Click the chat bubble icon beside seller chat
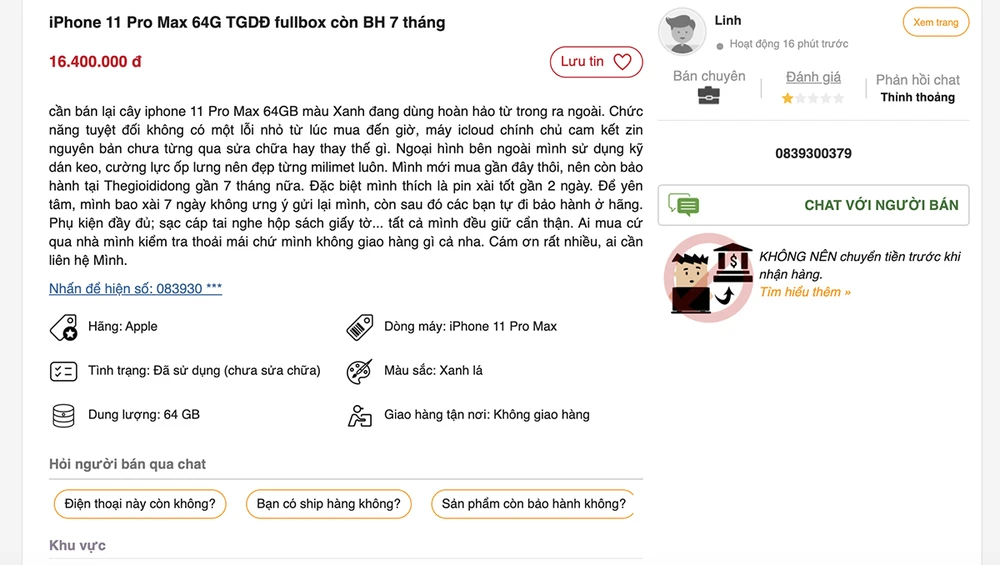Viewport: 1000px width, 565px height. pos(684,205)
